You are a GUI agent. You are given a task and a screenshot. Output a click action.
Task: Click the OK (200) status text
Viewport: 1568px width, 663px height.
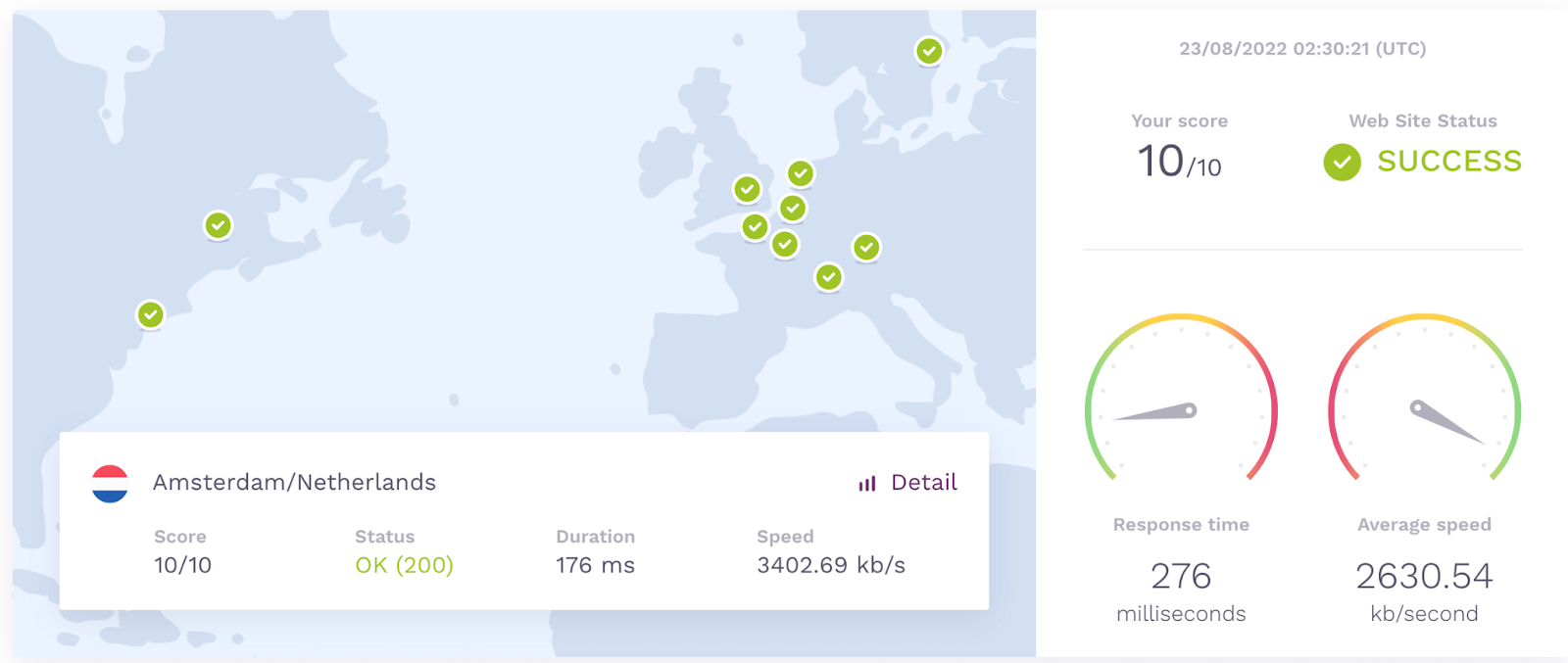(404, 565)
